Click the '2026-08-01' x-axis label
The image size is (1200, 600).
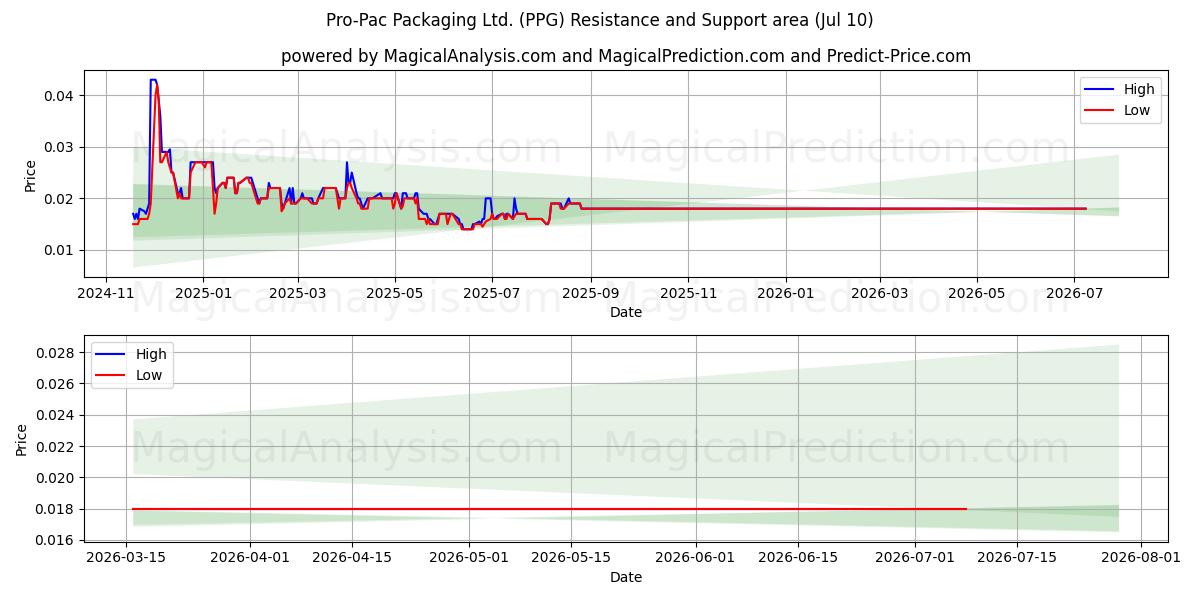[x=1140, y=560]
